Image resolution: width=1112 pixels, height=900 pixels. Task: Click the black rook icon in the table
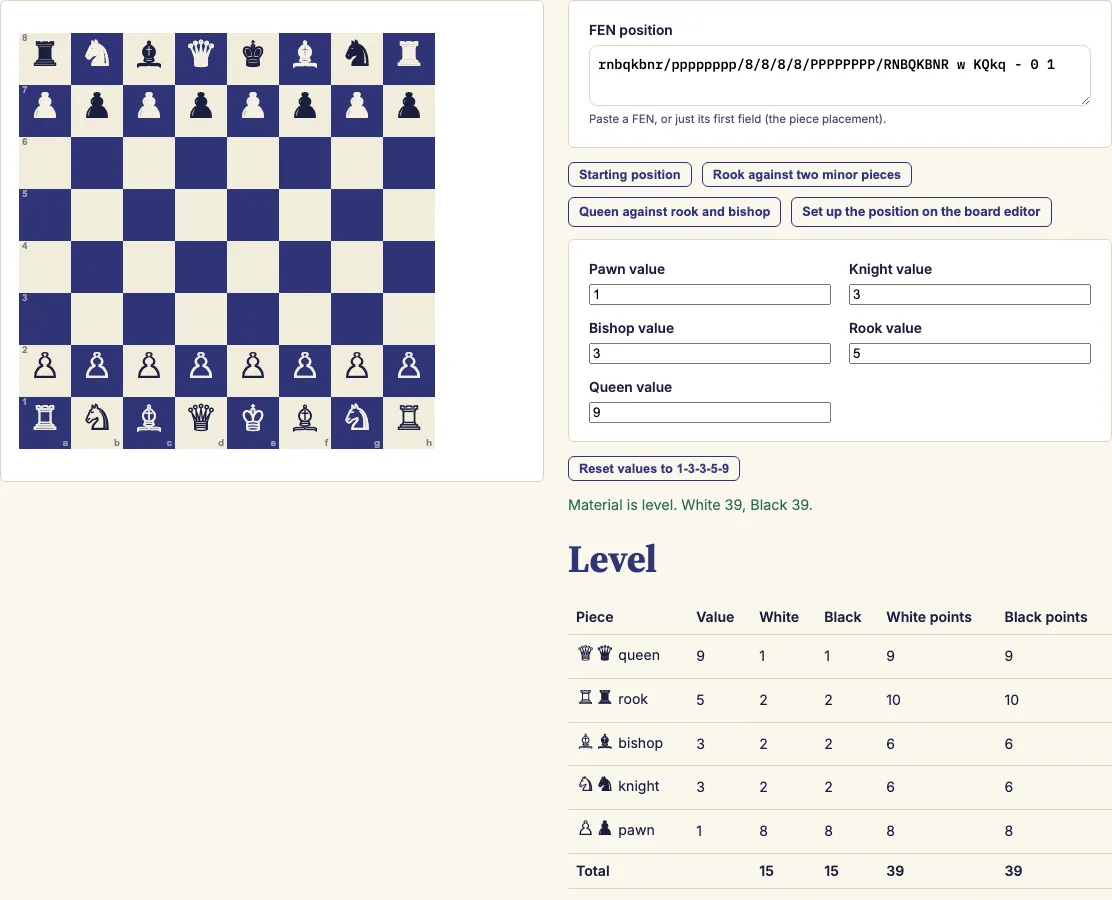point(605,697)
